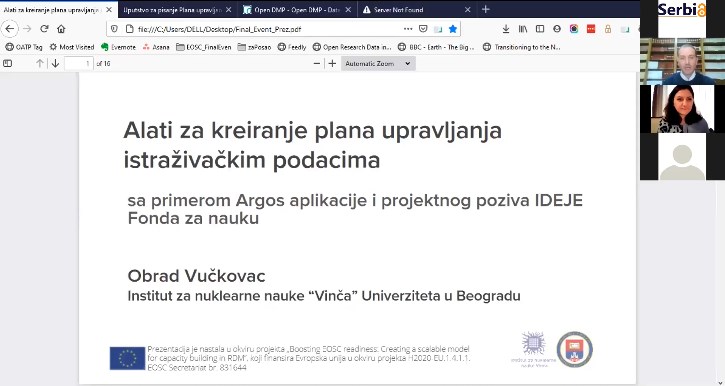The image size is (725, 386).
Task: Go to the browser home page icon
Action: (x=61, y=29)
